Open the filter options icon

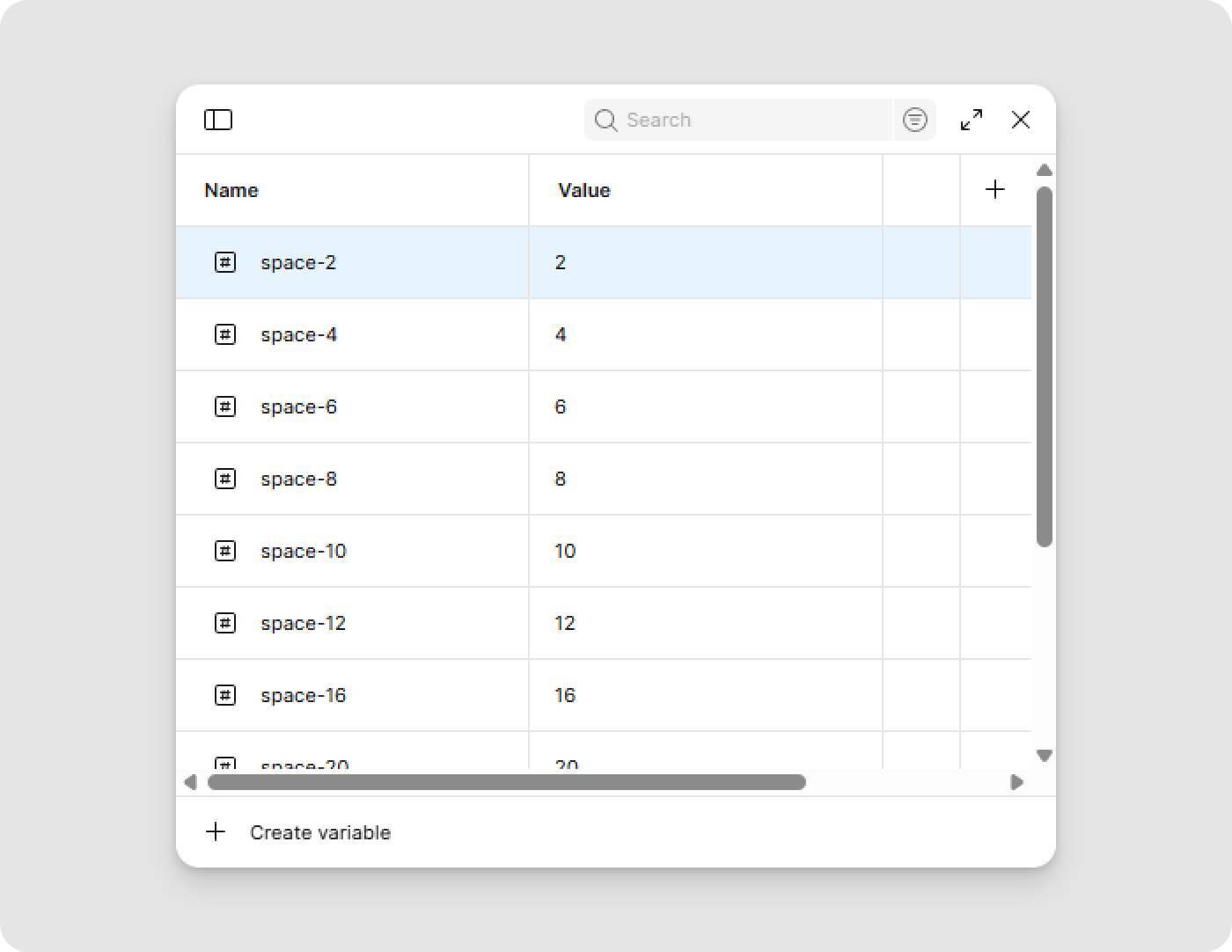(915, 120)
